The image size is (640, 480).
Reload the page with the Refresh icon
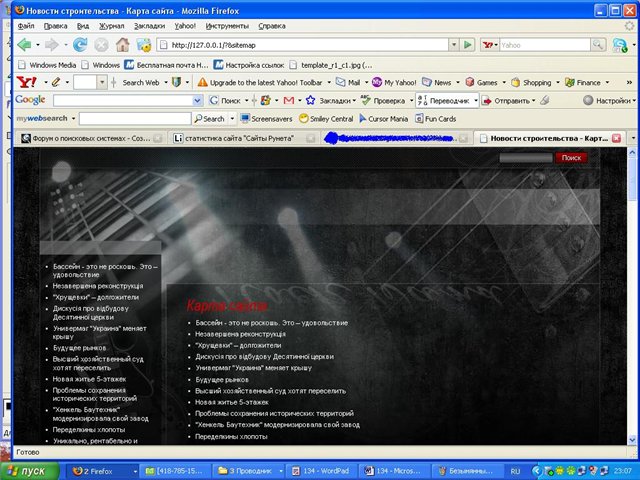[80, 44]
